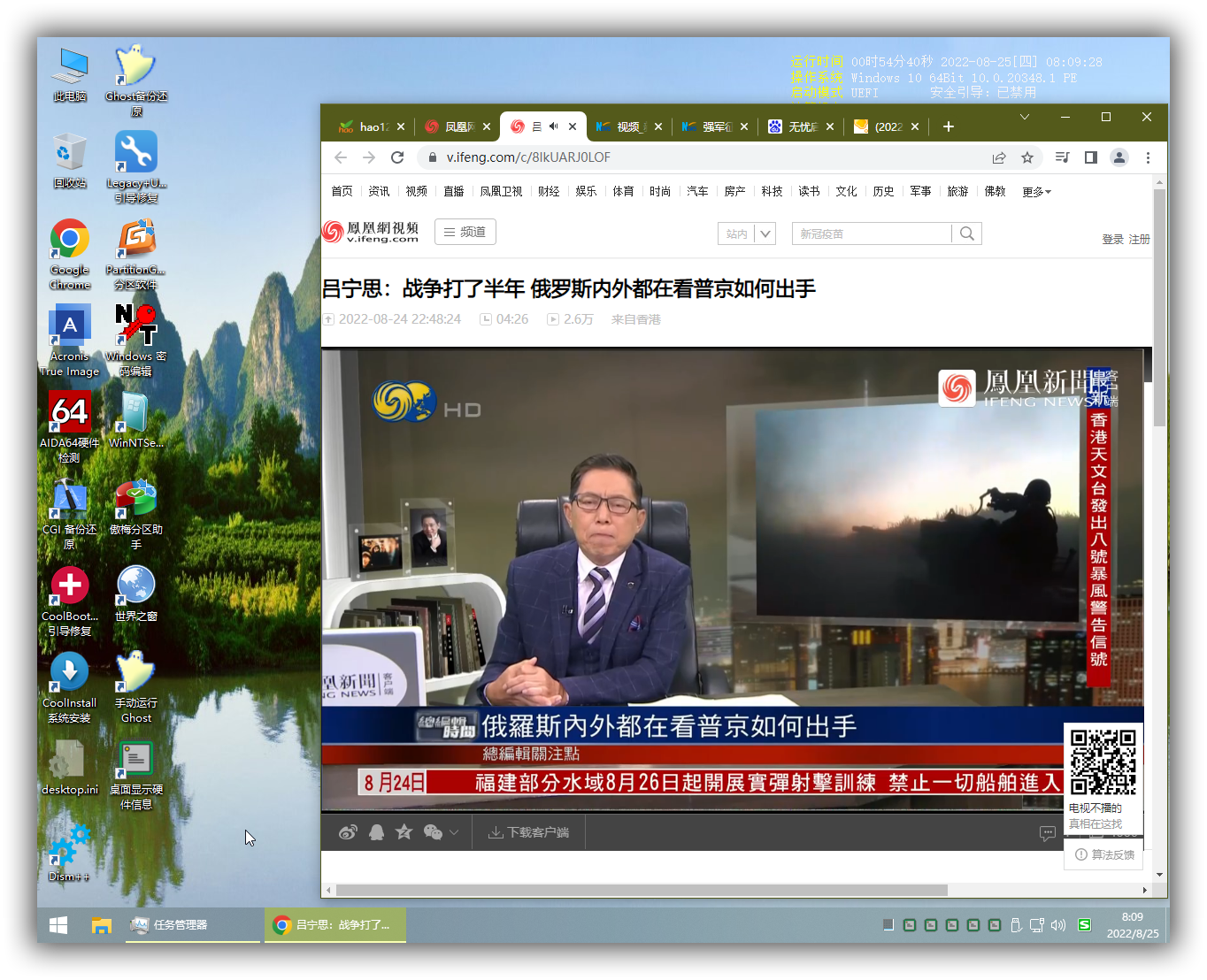
Task: Click the video player frame
Action: pos(733,580)
